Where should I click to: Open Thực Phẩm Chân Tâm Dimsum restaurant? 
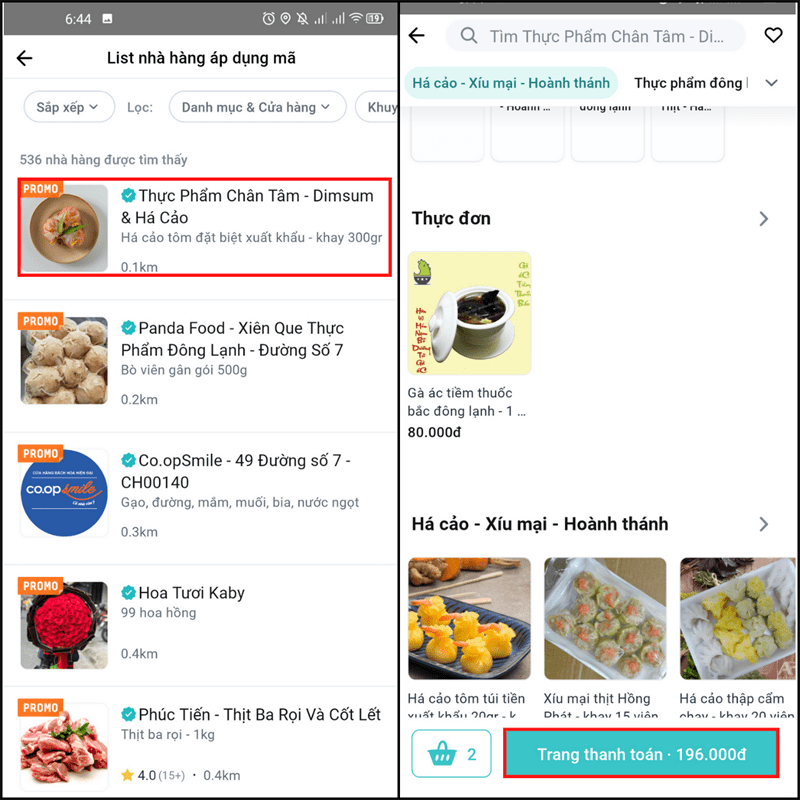click(x=205, y=228)
